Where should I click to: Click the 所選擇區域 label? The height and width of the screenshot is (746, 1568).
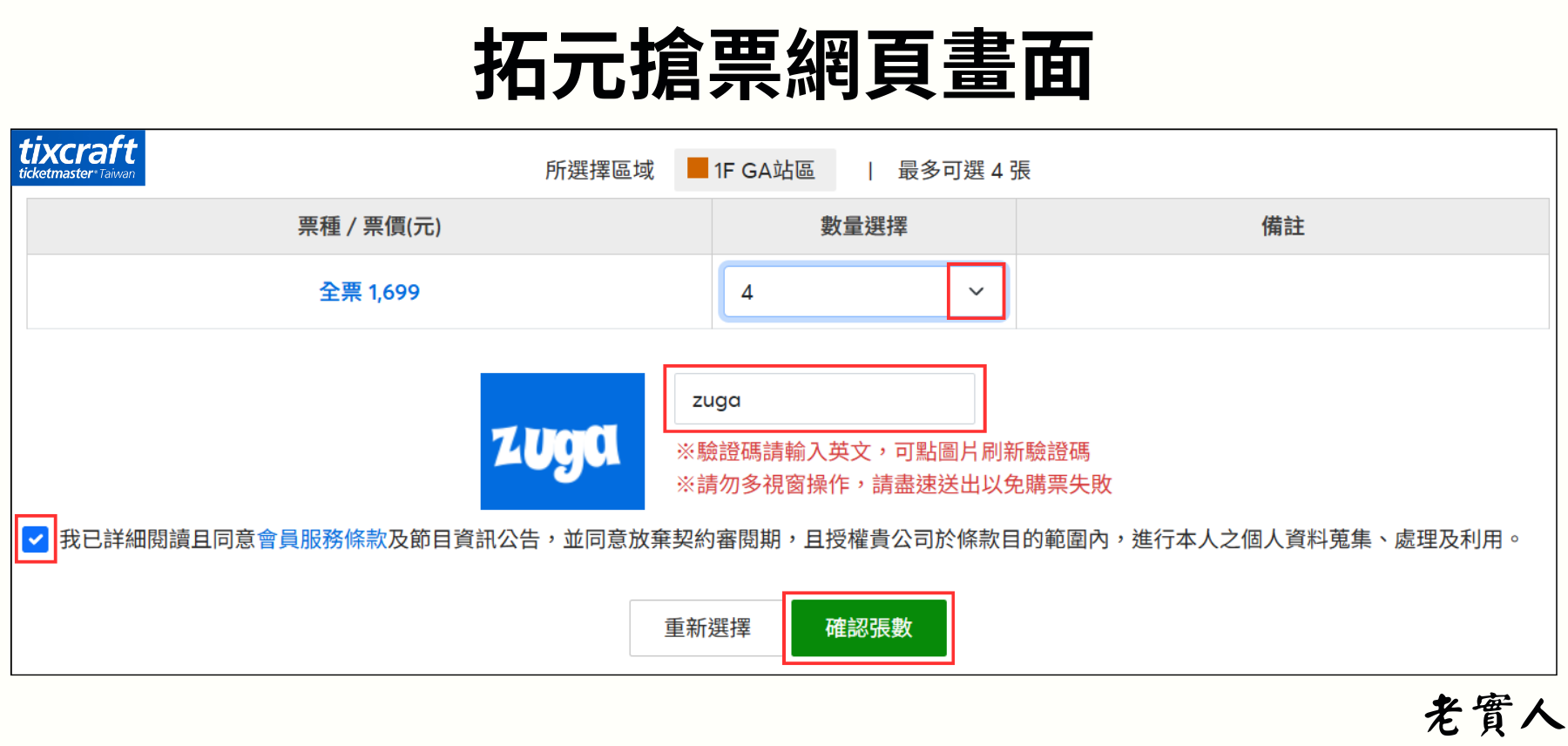(x=599, y=170)
